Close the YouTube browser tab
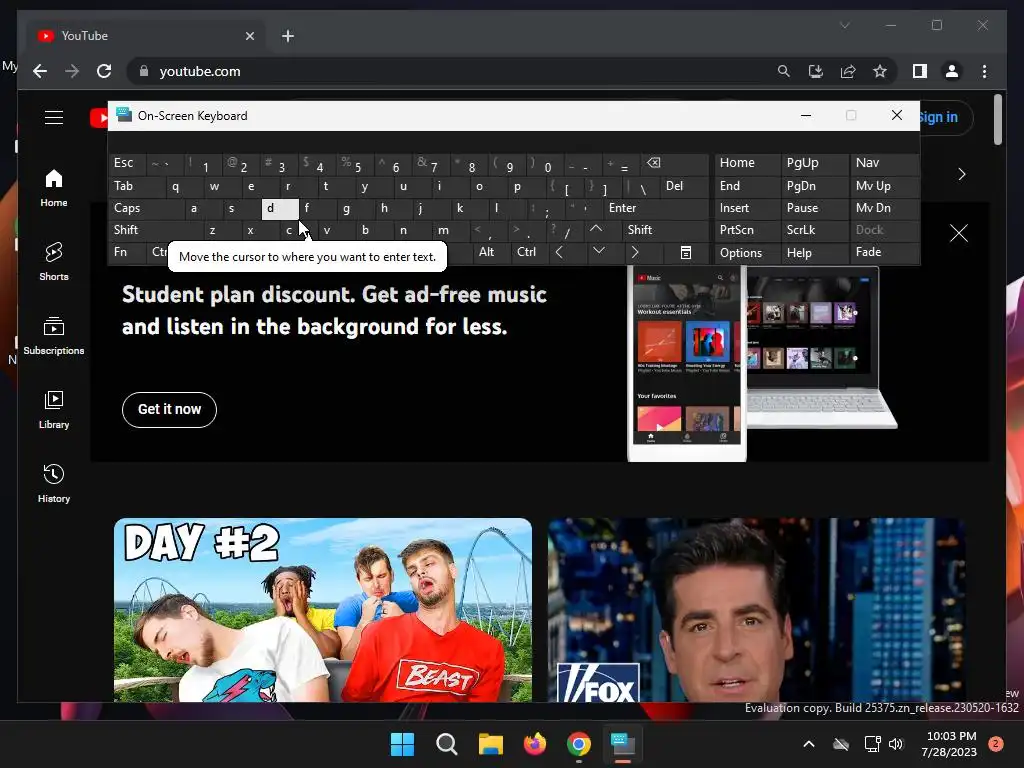 (x=249, y=36)
